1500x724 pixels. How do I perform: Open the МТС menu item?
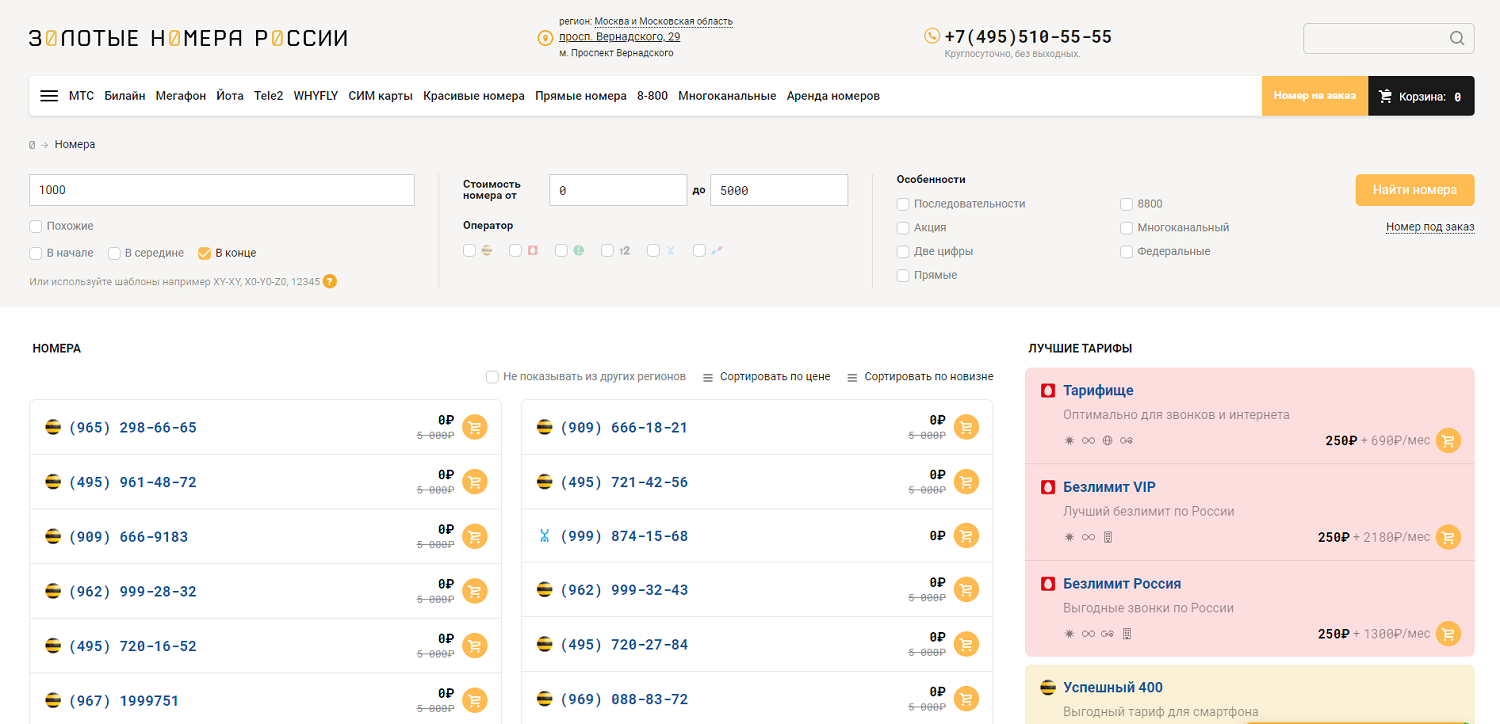coord(81,96)
